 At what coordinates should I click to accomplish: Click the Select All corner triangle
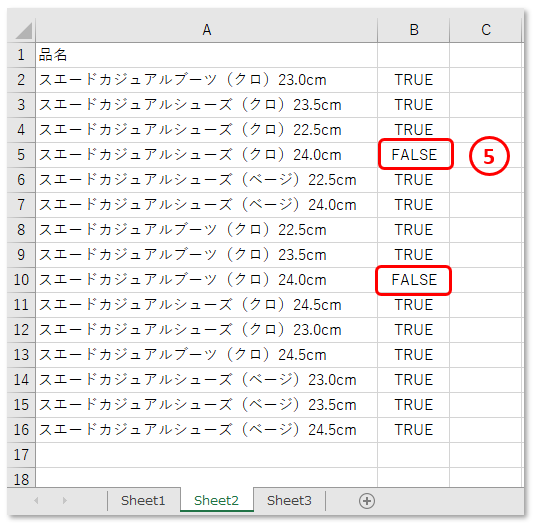(24, 30)
